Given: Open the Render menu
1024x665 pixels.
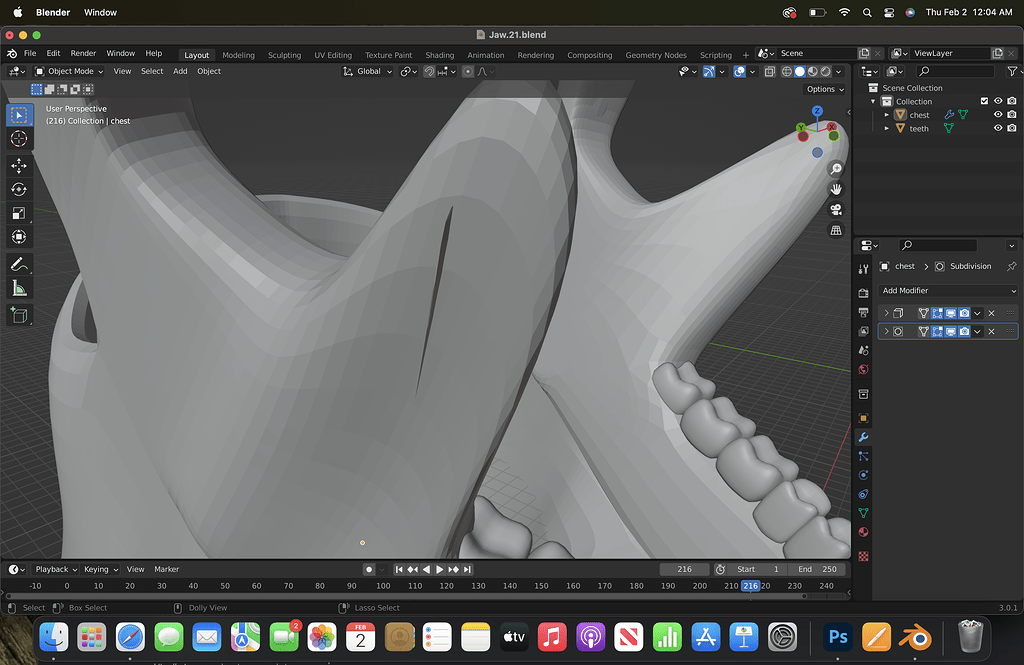Looking at the screenshot, I should 83,54.
